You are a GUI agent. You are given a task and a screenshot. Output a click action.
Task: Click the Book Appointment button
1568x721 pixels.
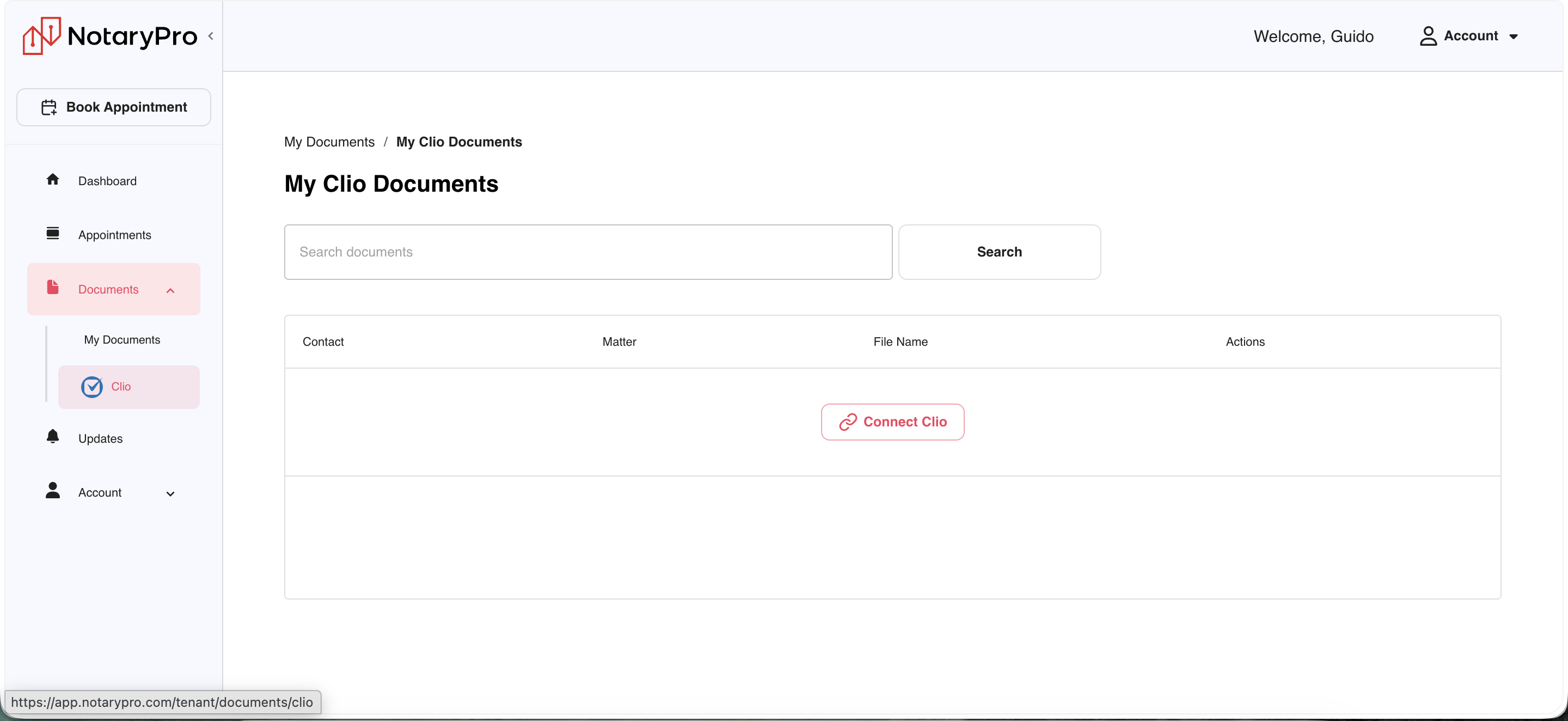pos(114,107)
